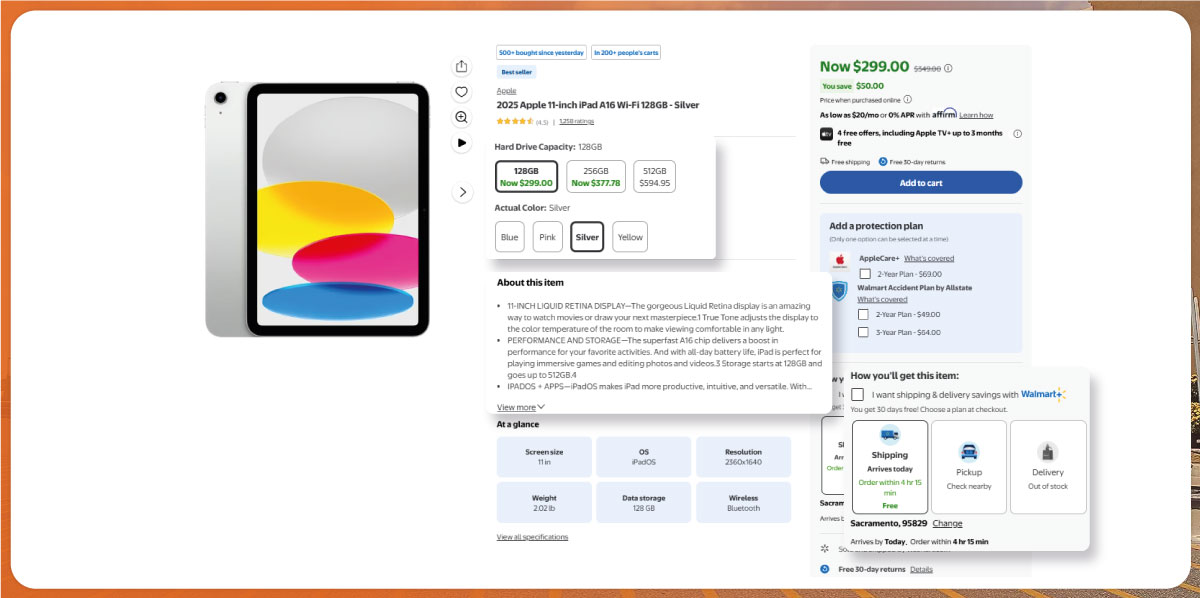Select 512GB storage option
The height and width of the screenshot is (598, 1200).
655,177
